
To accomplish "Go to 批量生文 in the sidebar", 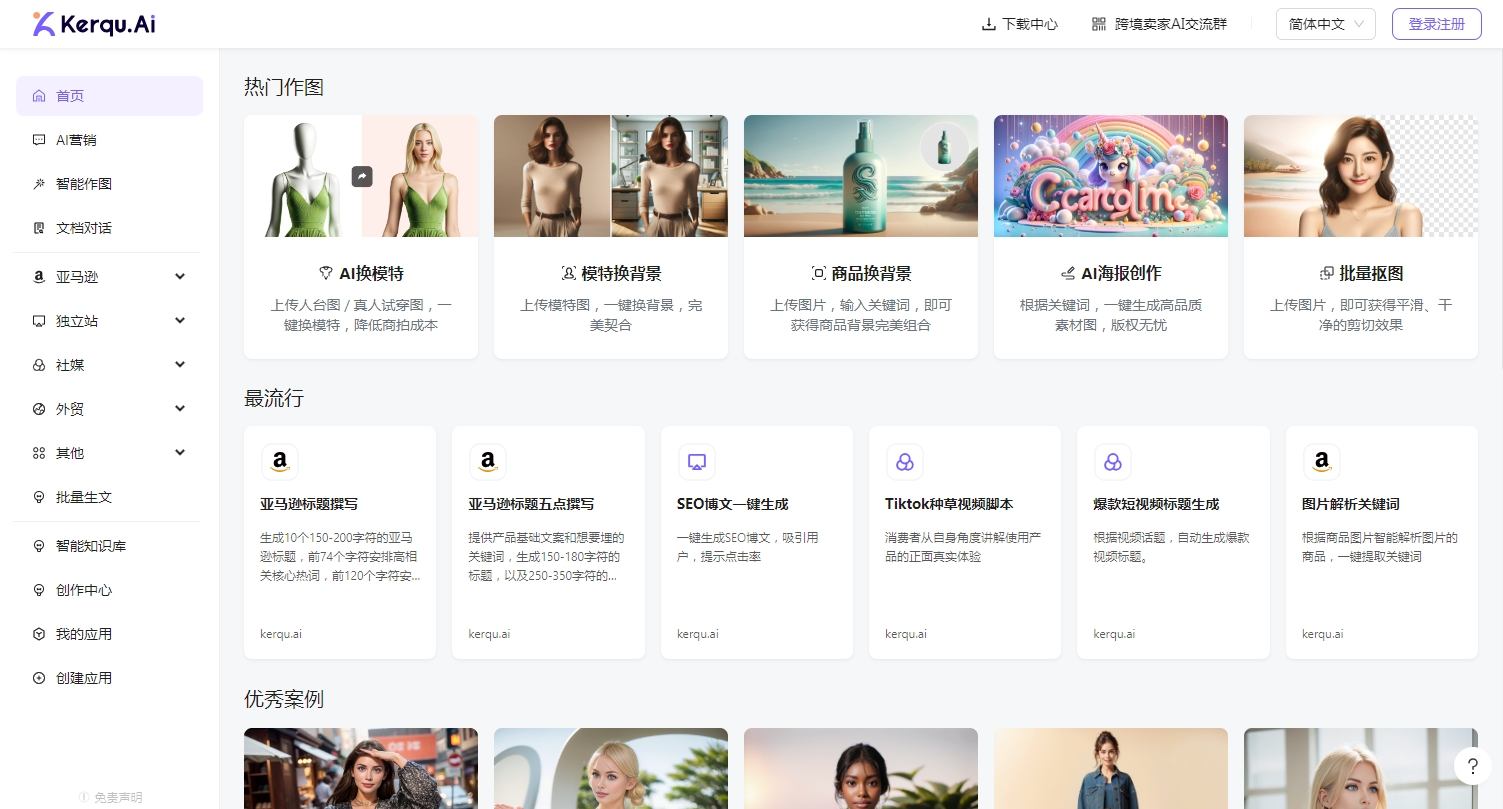I will pos(109,497).
